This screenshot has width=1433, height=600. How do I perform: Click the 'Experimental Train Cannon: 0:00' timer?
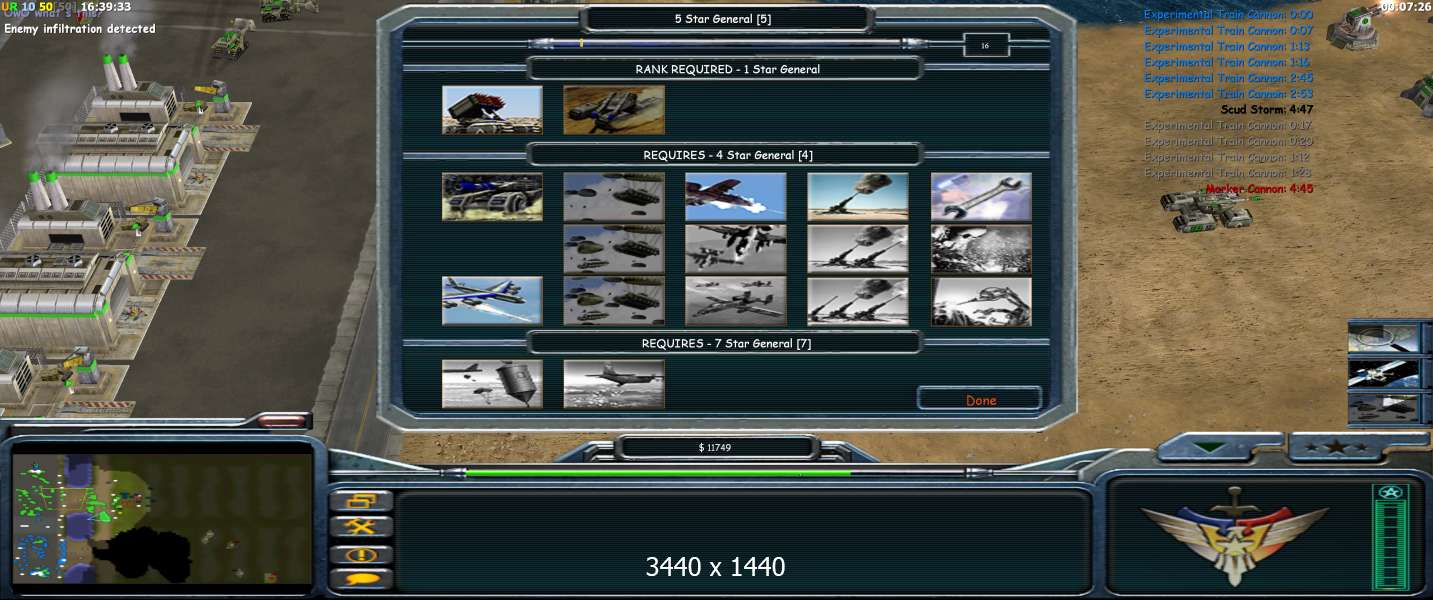[x=1228, y=15]
